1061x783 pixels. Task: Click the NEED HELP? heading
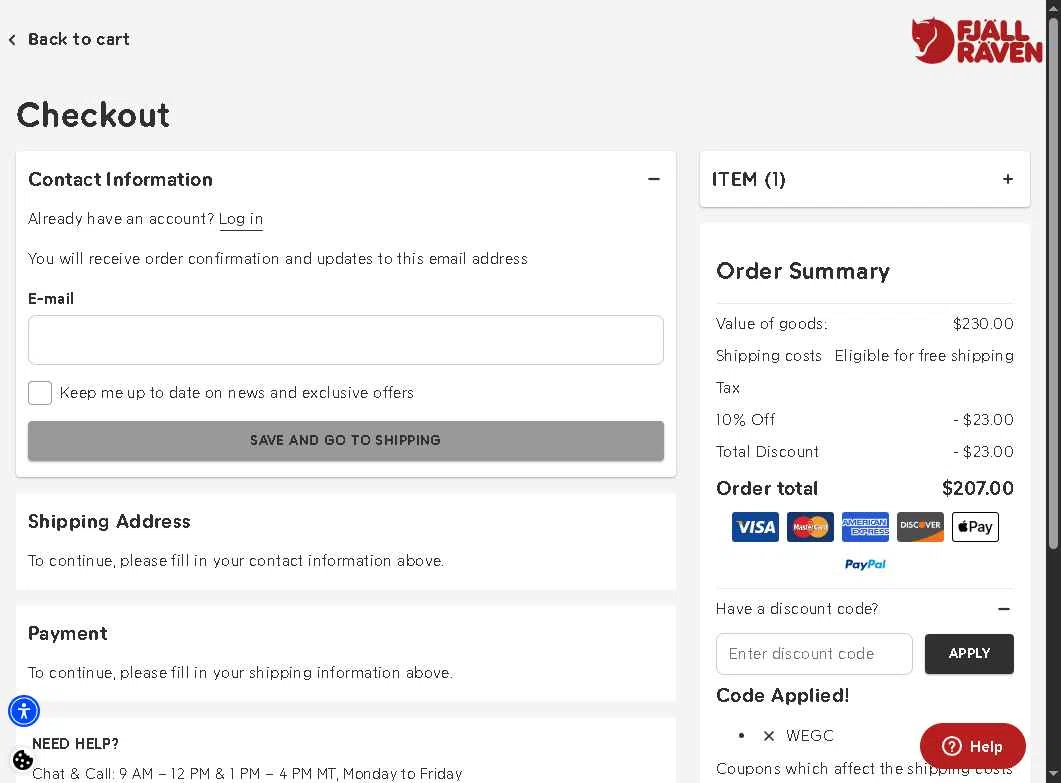(x=75, y=744)
